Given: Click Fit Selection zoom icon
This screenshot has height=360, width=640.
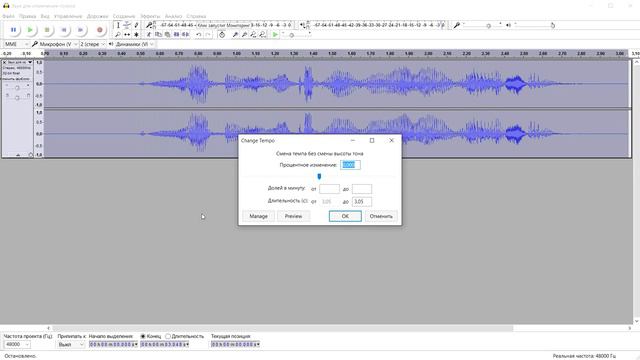Looking at the screenshot, I should coord(253,35).
